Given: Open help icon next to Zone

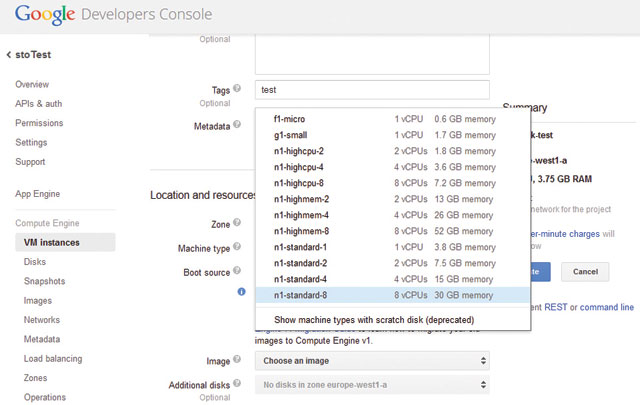Looking at the screenshot, I should [x=237, y=223].
